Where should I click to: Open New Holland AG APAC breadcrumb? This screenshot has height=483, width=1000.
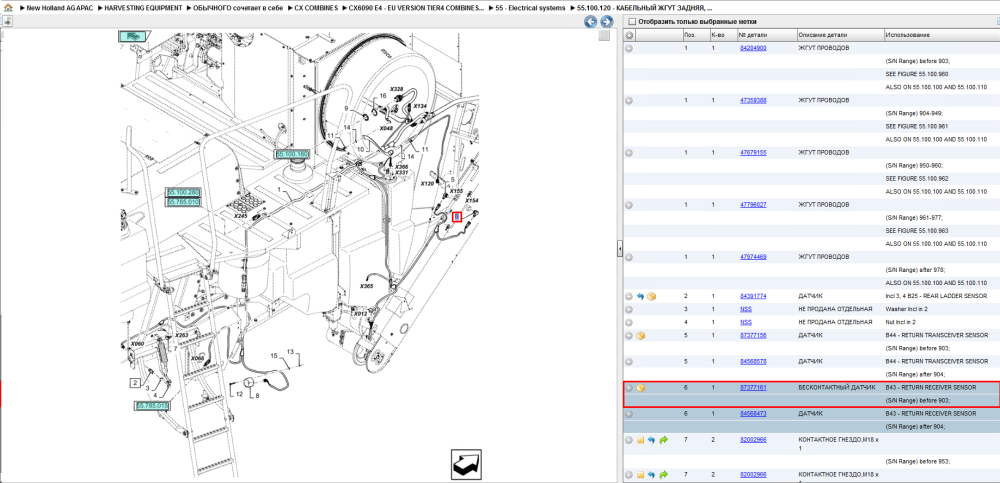tap(60, 8)
